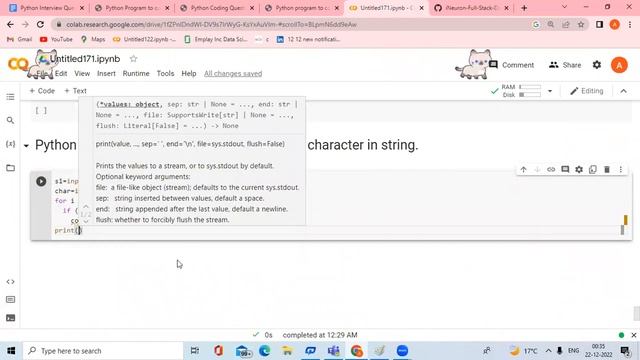Open the Editing mode dropdown
The width and height of the screenshot is (640, 360).
pos(587,91)
